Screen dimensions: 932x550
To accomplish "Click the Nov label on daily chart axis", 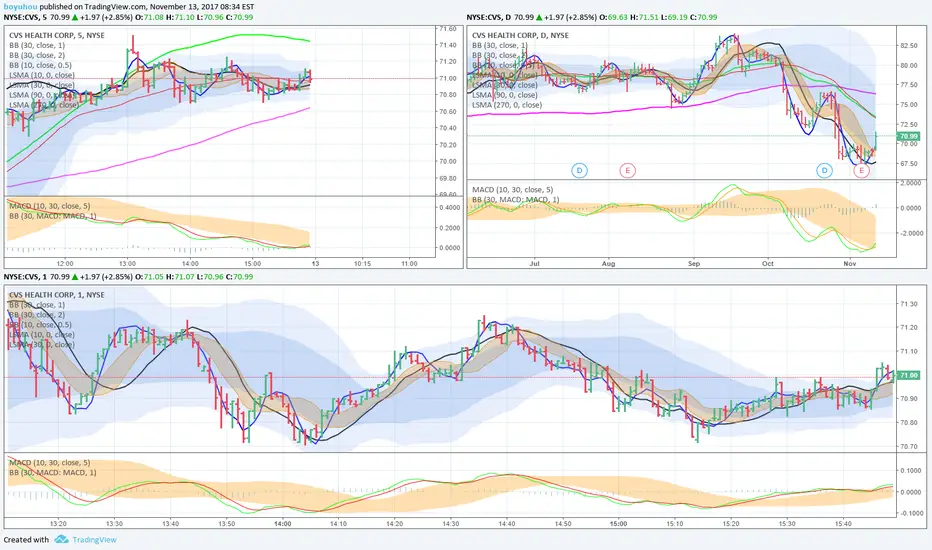I will click(x=850, y=263).
